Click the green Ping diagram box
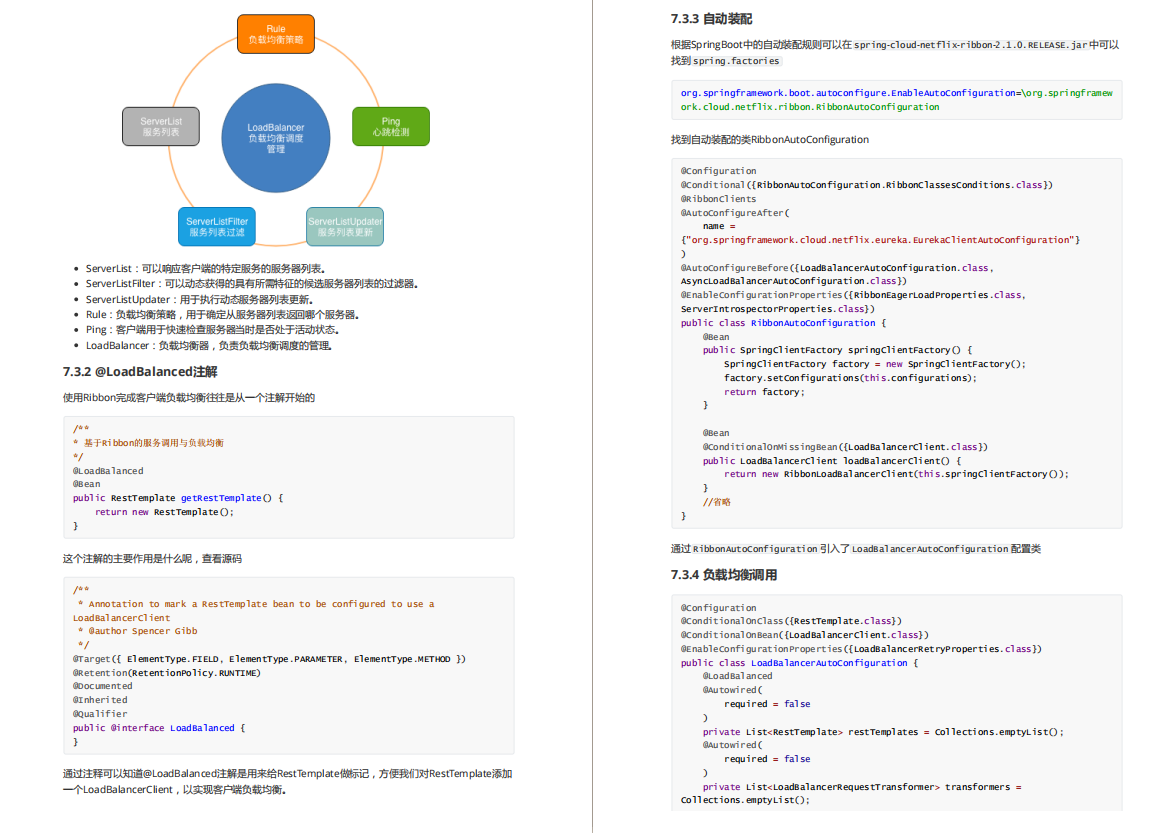The width and height of the screenshot is (1161, 833). [390, 127]
